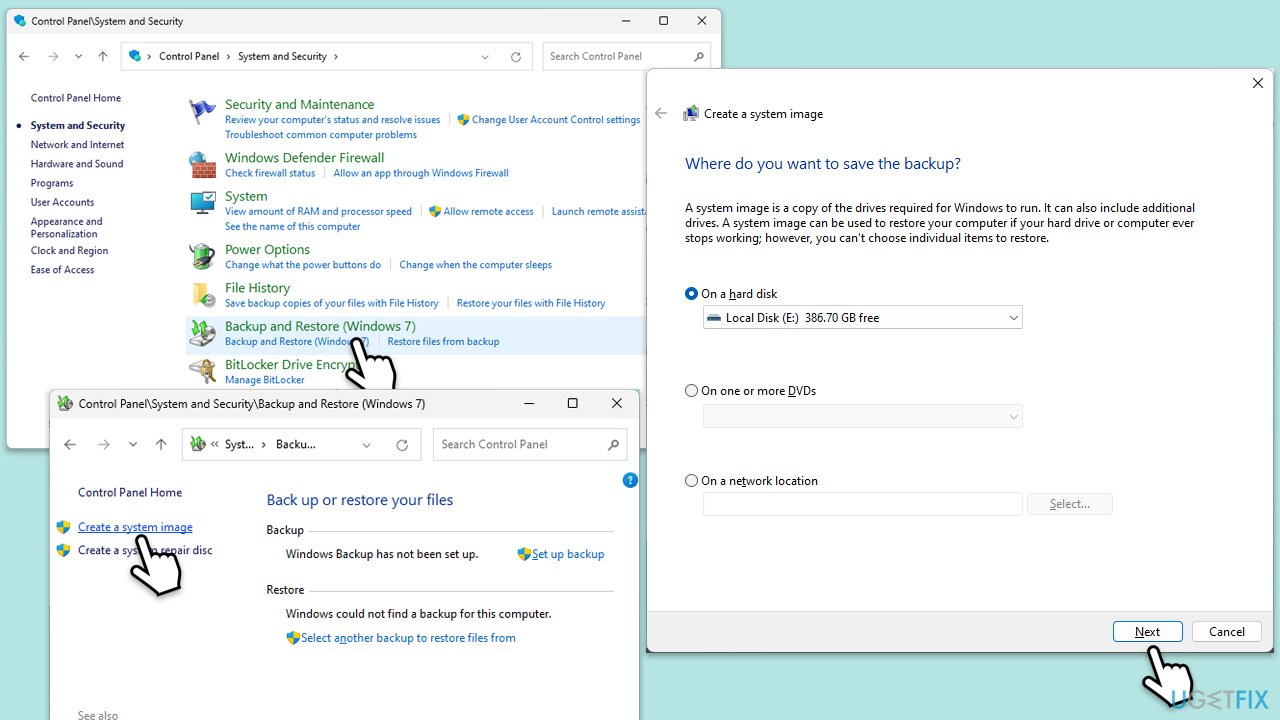Open the blue help question mark icon
The width and height of the screenshot is (1280, 720).
pos(630,480)
